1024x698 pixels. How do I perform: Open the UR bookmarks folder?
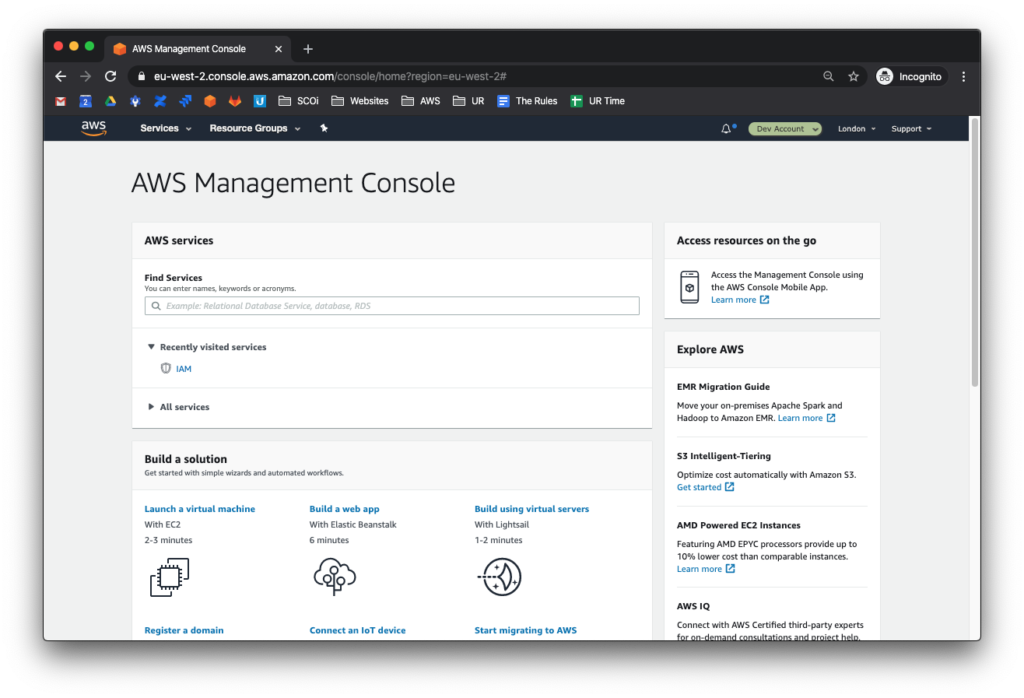click(x=469, y=101)
